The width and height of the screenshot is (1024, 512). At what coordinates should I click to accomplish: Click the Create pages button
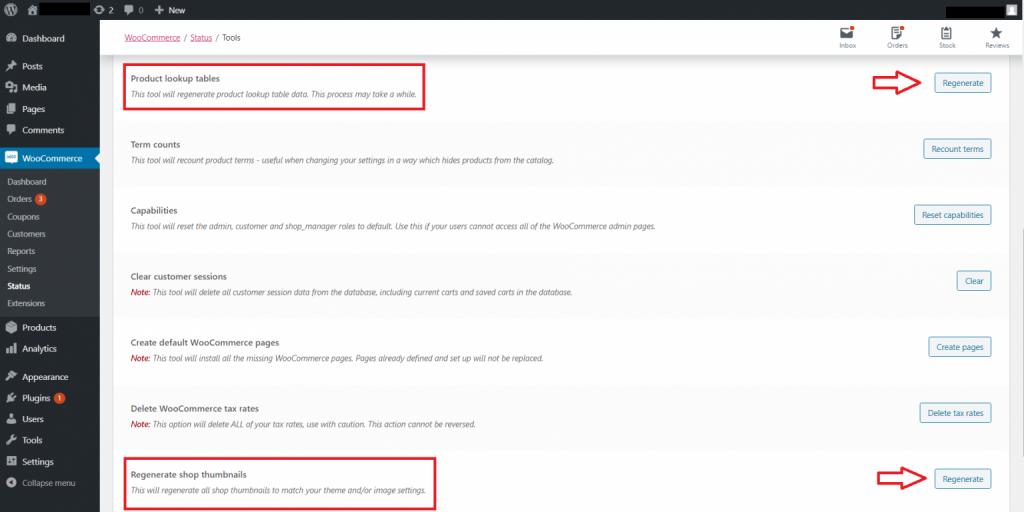pos(960,347)
